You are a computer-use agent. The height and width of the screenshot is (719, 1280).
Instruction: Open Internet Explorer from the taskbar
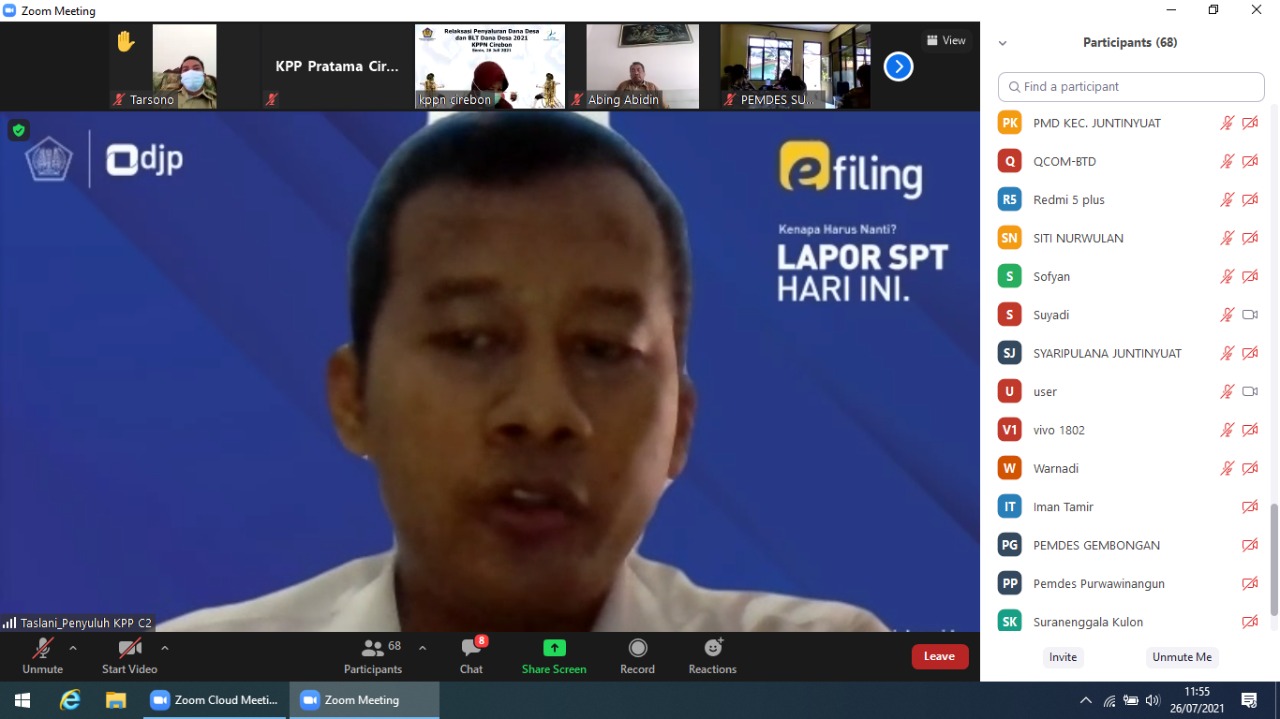pyautogui.click(x=70, y=700)
